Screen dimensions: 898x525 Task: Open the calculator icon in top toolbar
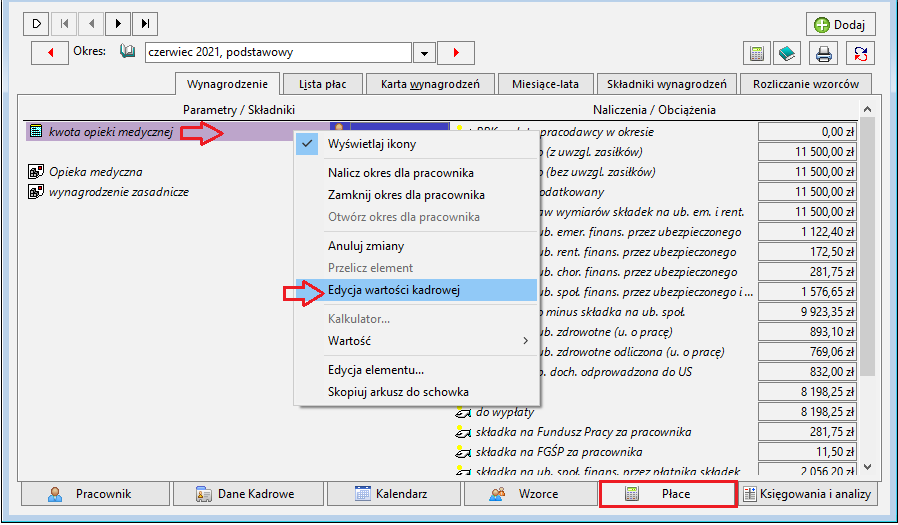(757, 54)
